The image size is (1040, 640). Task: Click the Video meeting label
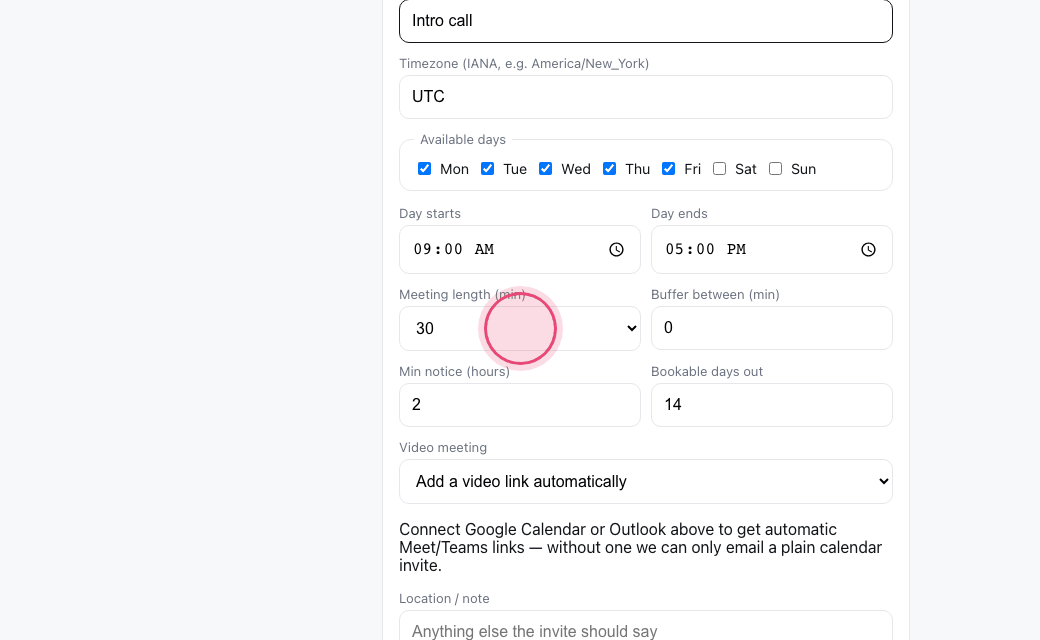(443, 448)
